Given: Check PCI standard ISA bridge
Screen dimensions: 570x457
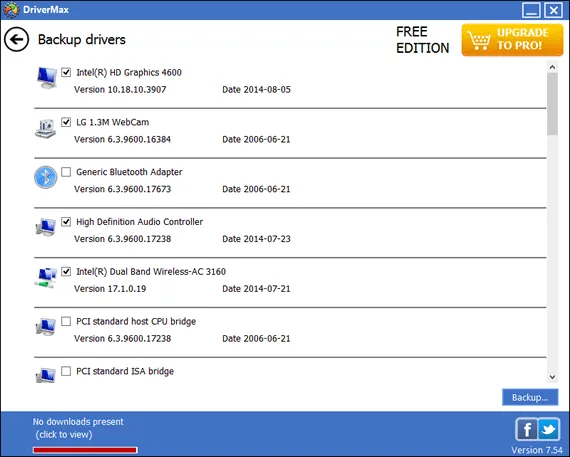Looking at the screenshot, I should pos(66,371).
